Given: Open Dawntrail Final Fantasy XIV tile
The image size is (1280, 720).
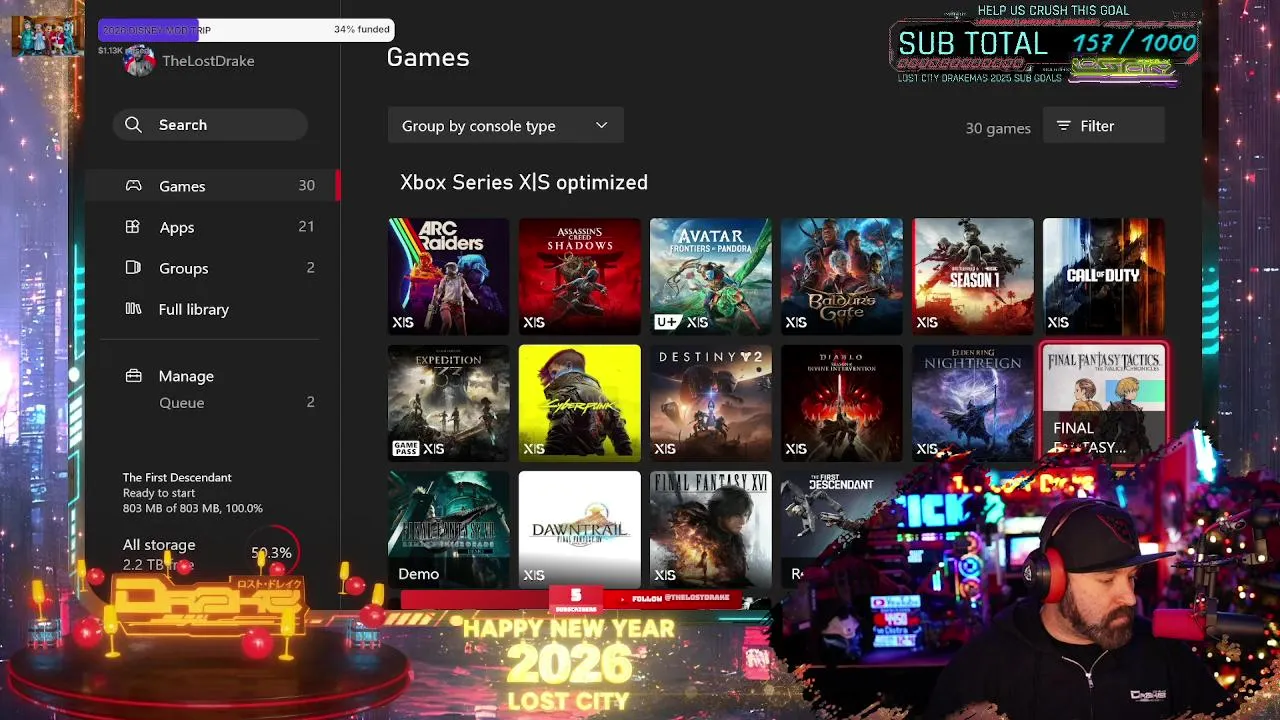Looking at the screenshot, I should coord(579,529).
